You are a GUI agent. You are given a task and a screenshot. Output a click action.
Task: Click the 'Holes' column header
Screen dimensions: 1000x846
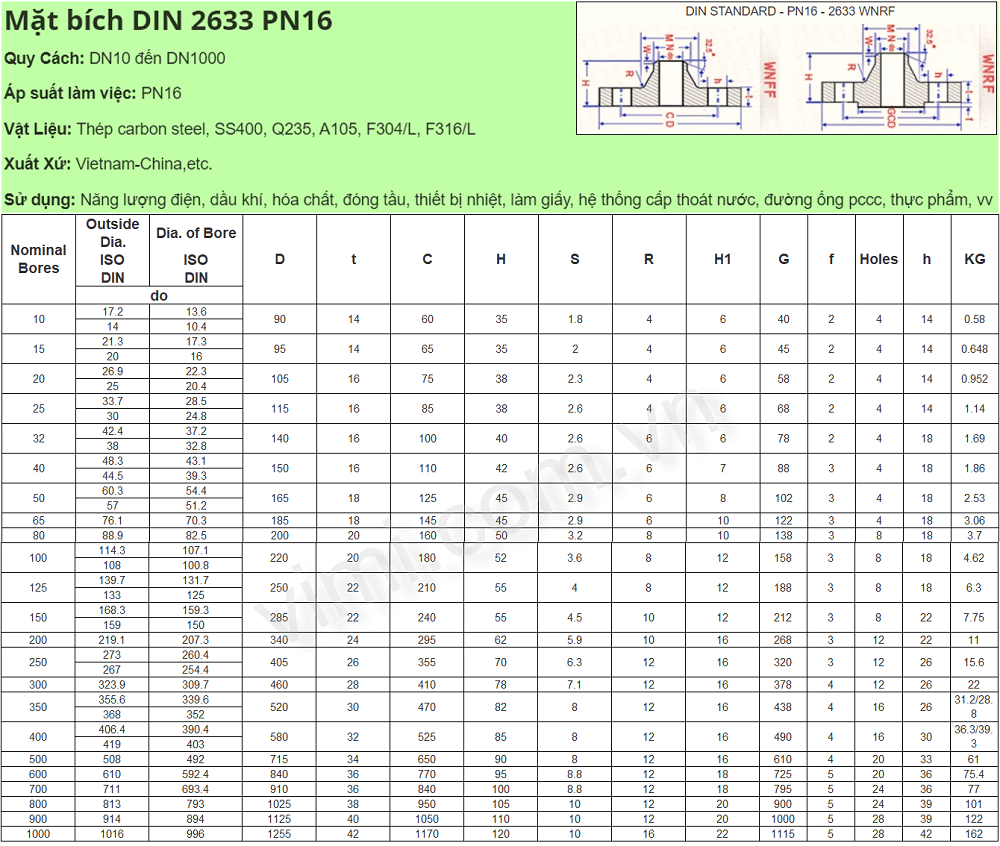878,259
